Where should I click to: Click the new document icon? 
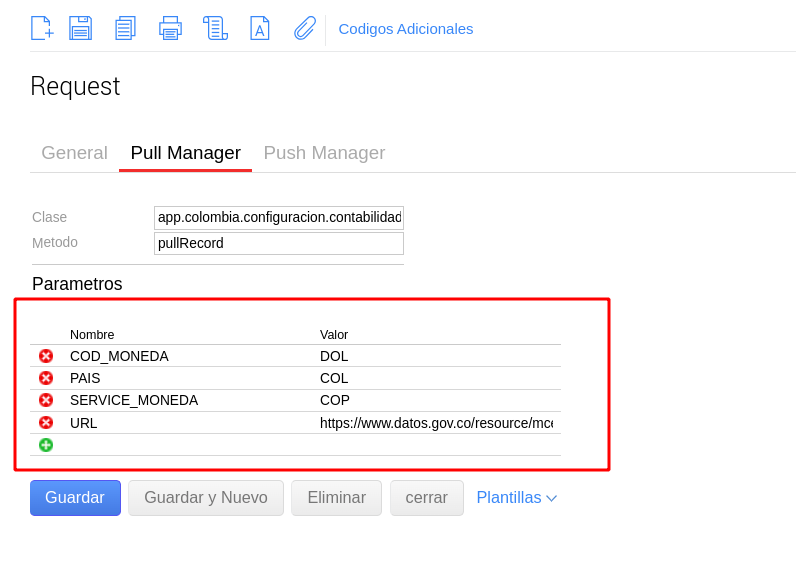(41, 28)
